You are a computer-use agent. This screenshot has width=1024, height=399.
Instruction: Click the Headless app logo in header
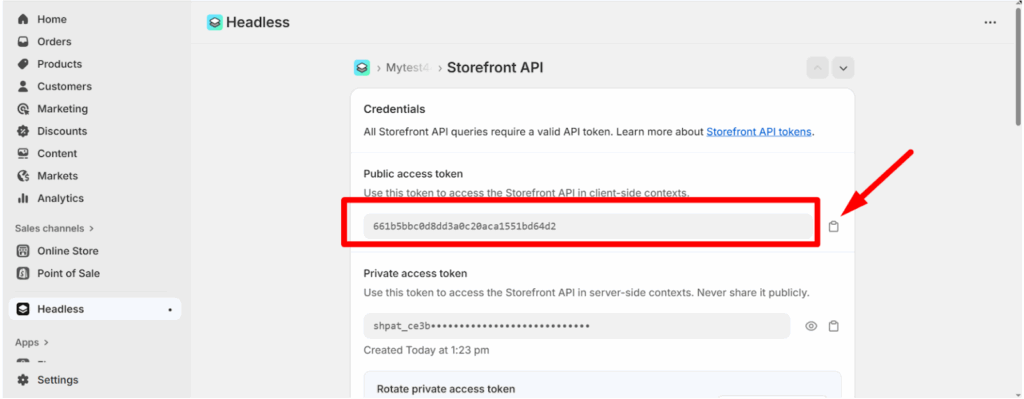click(214, 22)
